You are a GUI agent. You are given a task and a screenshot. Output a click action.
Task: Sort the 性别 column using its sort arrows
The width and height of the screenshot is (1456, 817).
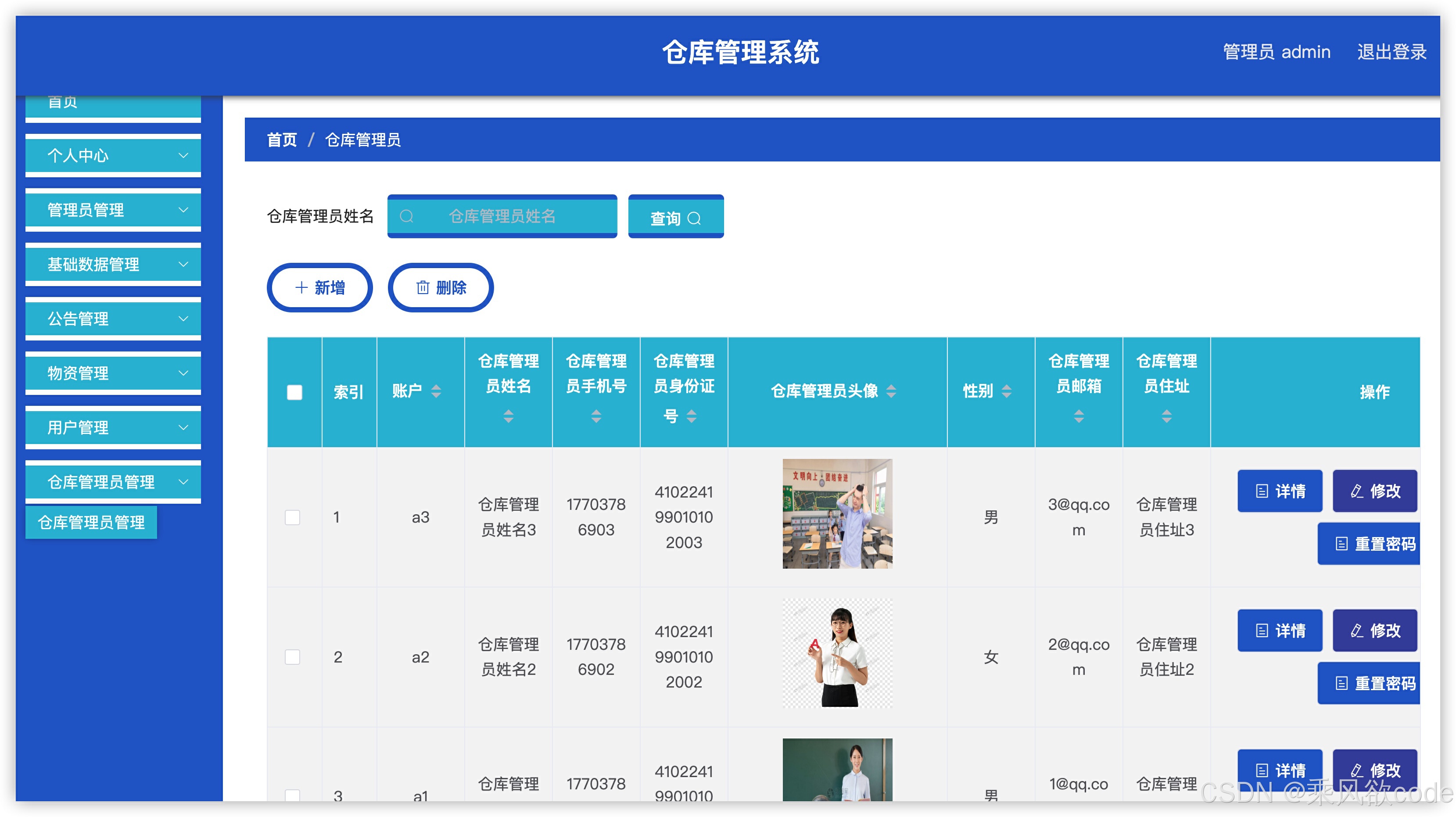point(1007,391)
